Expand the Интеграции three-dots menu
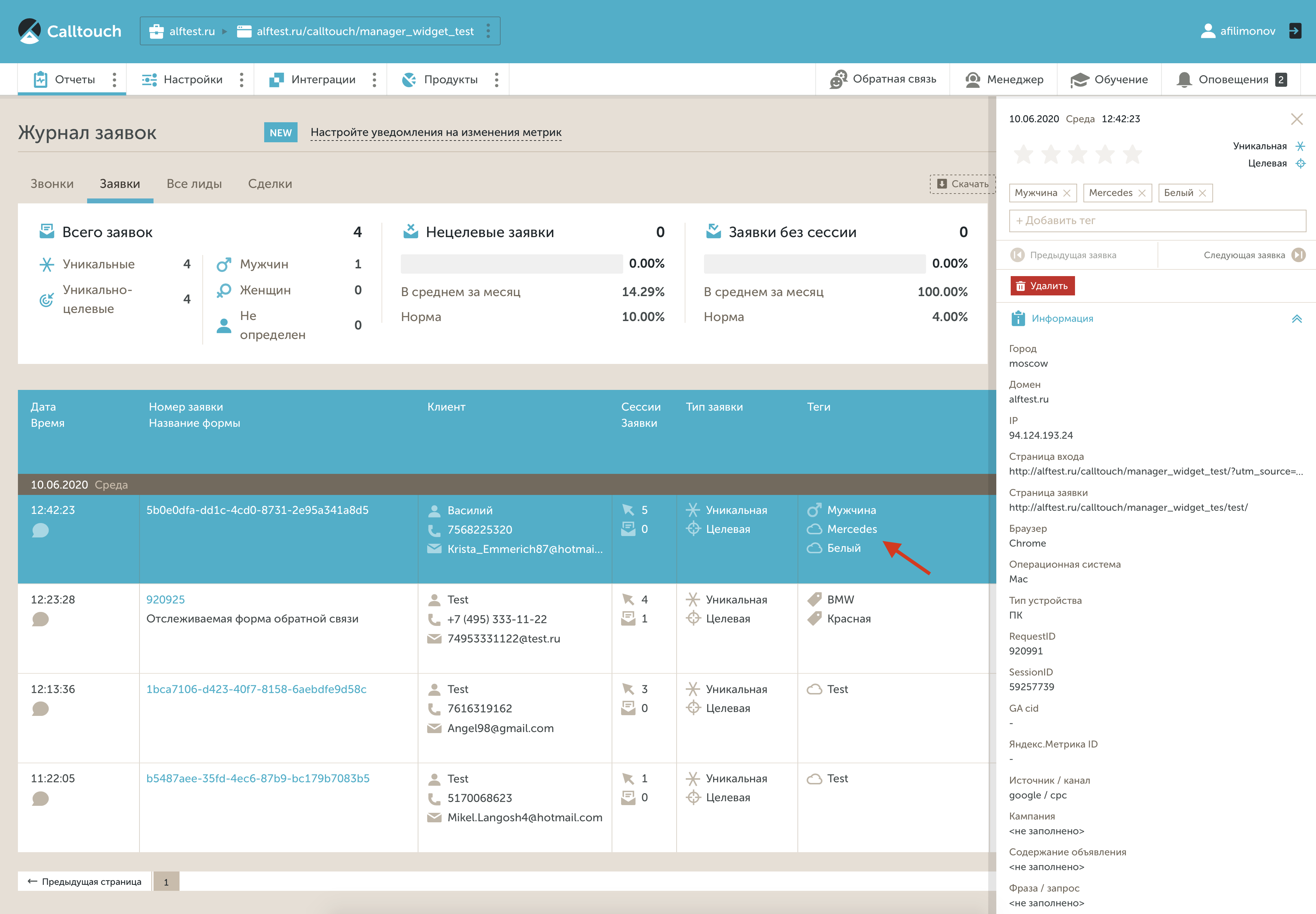1316x914 pixels. point(374,80)
